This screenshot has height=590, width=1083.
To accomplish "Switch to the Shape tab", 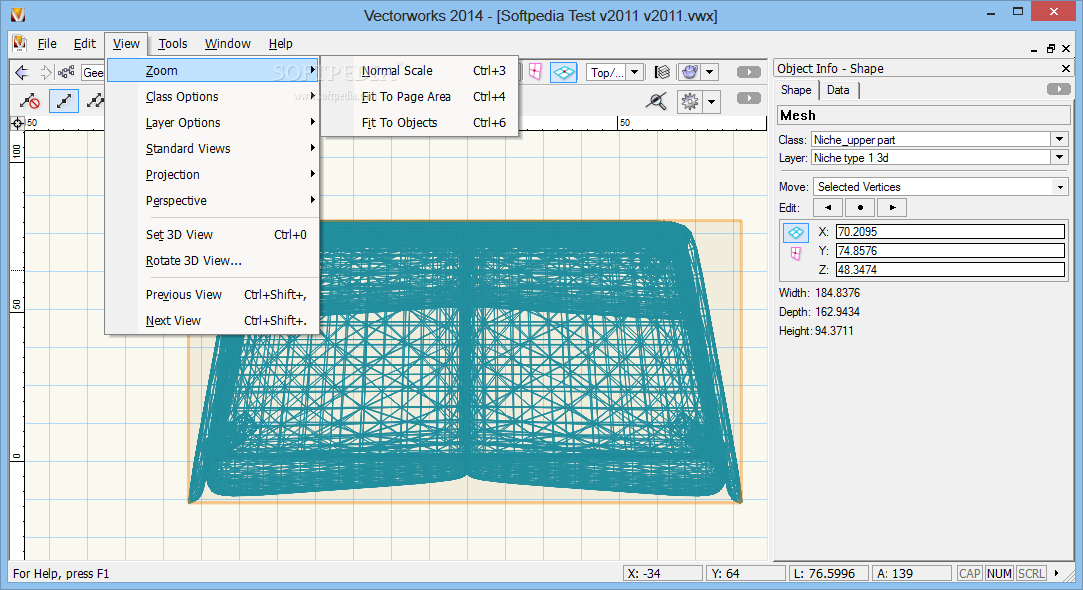I will 796,90.
